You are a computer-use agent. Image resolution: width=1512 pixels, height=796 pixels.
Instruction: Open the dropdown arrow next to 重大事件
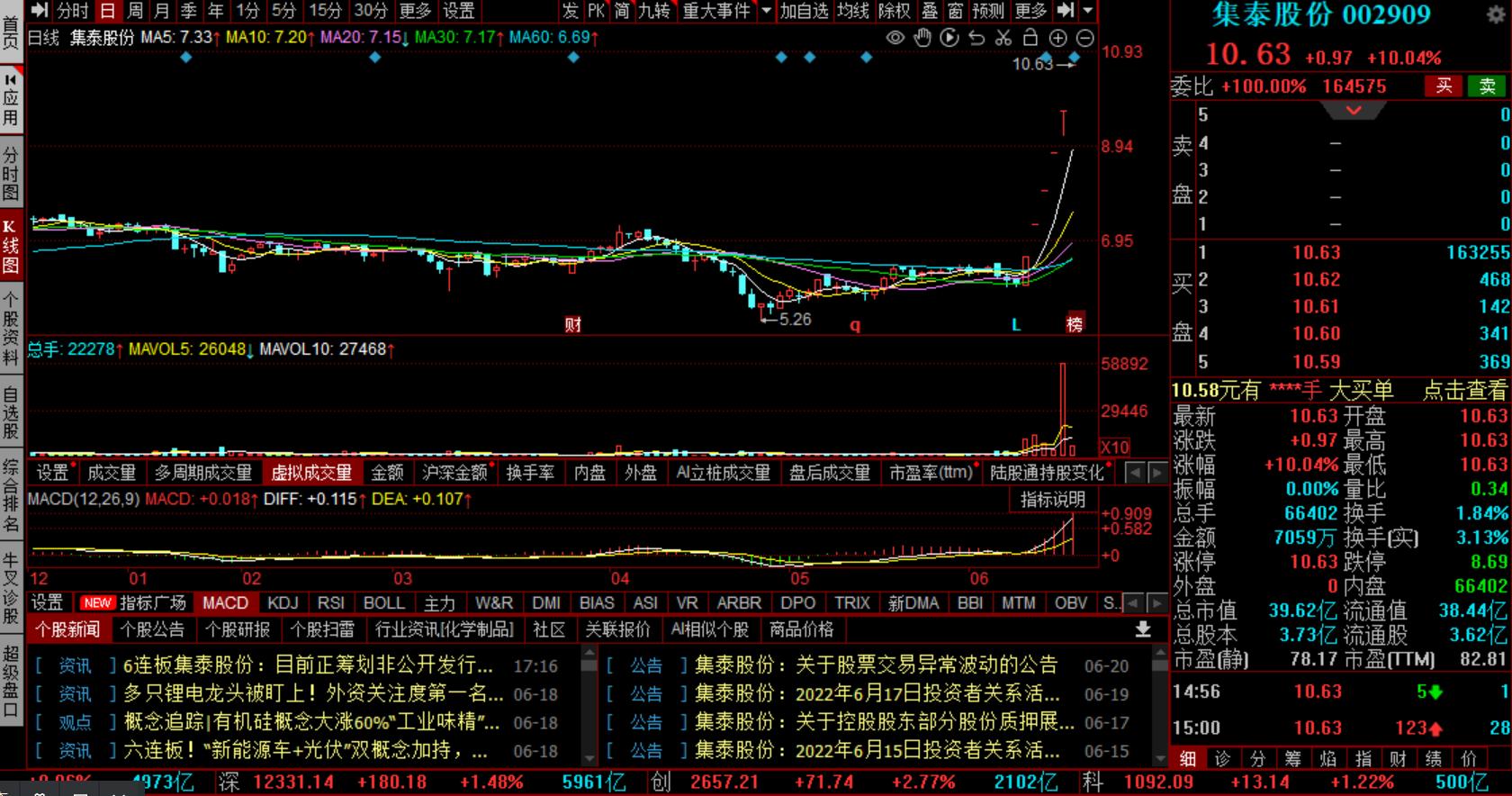[766, 11]
